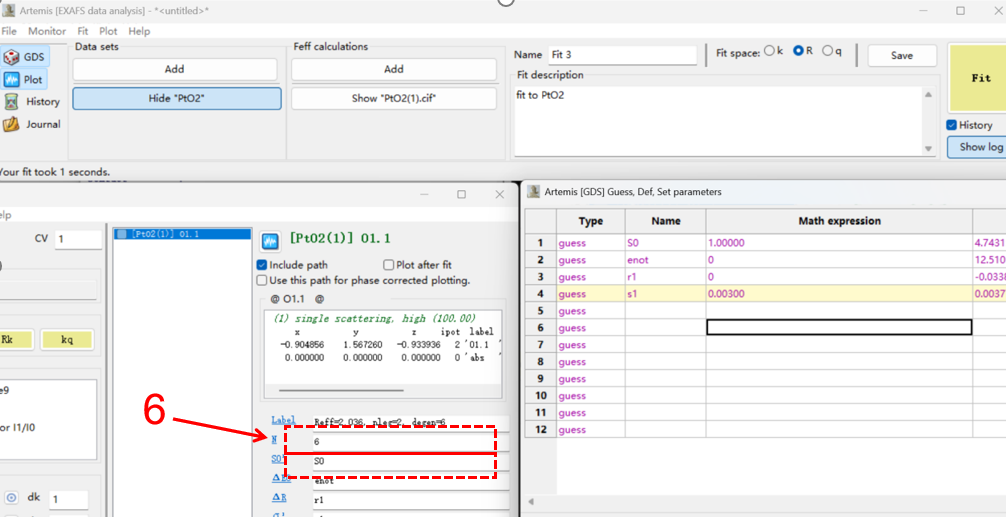
Task: Select the enot name cell in GDS table
Action: tap(665, 260)
